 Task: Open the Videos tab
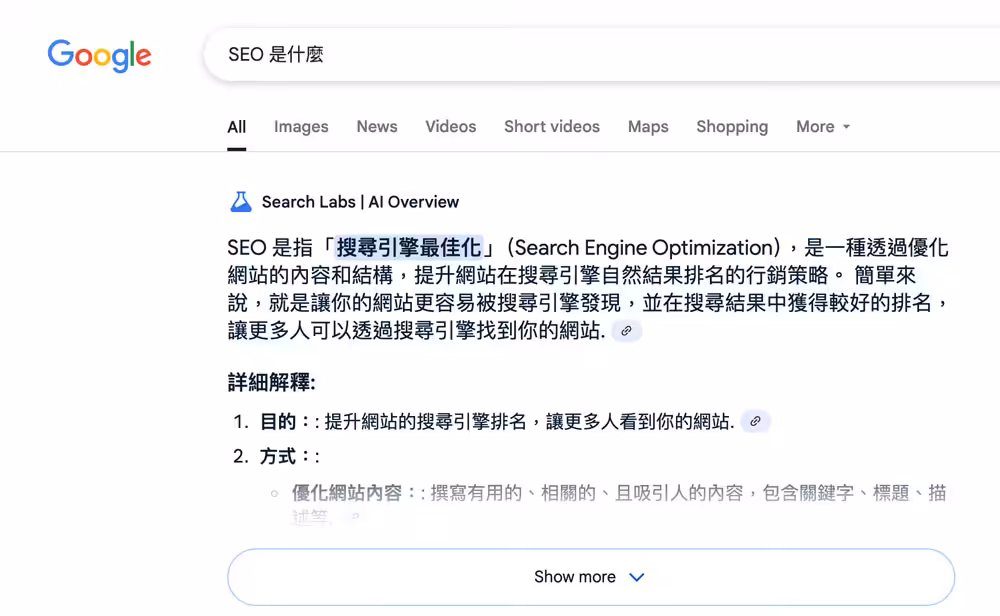(451, 127)
